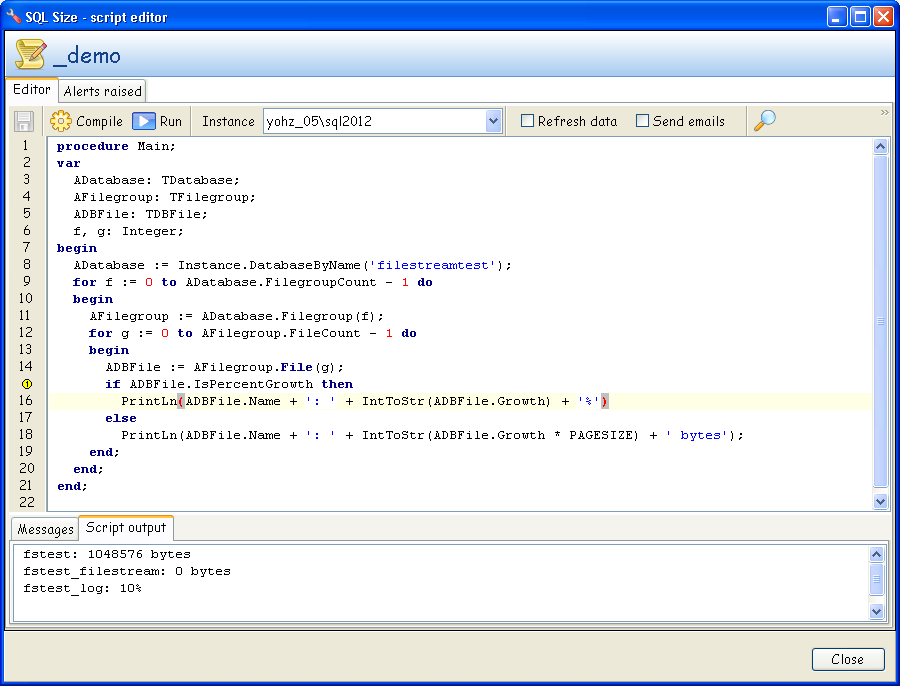
Task: Run the script with Run button
Action: [x=157, y=121]
